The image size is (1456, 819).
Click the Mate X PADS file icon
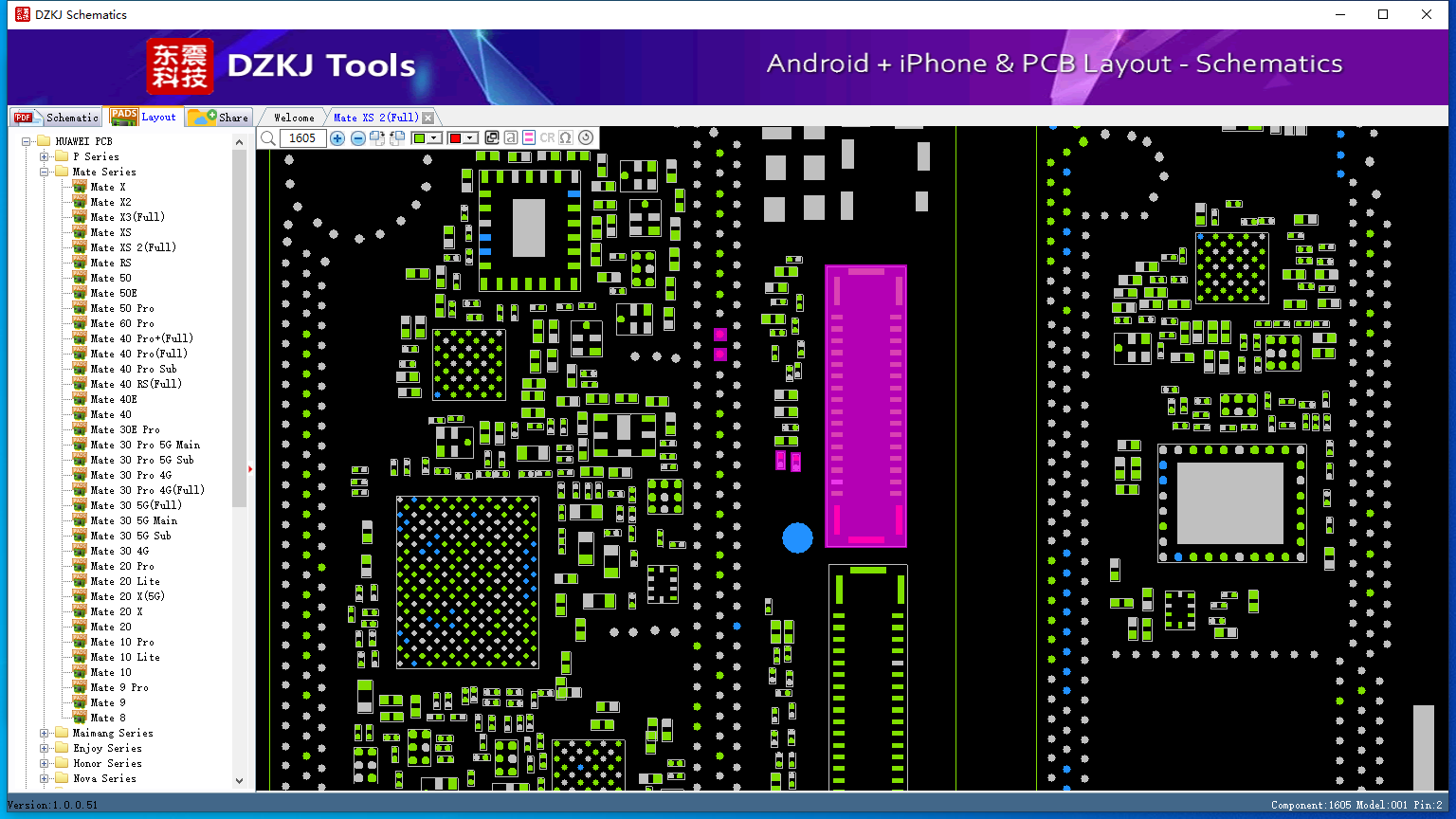pyautogui.click(x=80, y=187)
